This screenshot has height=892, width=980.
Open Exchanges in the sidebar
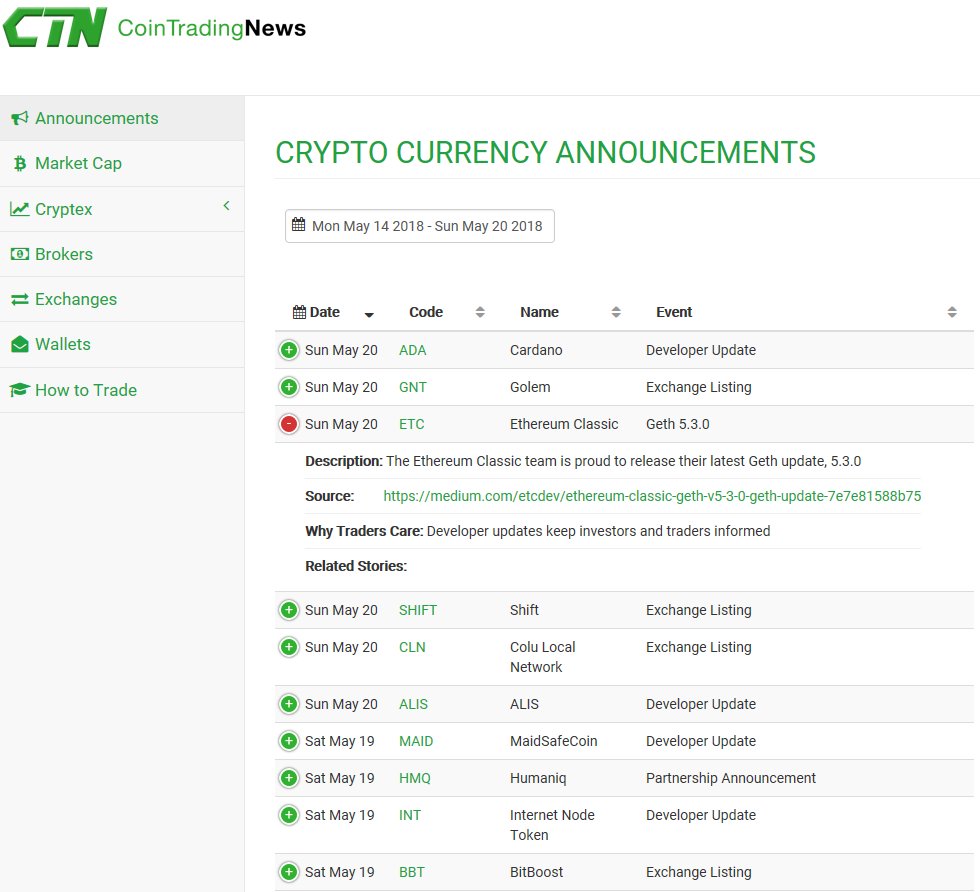tap(122, 299)
